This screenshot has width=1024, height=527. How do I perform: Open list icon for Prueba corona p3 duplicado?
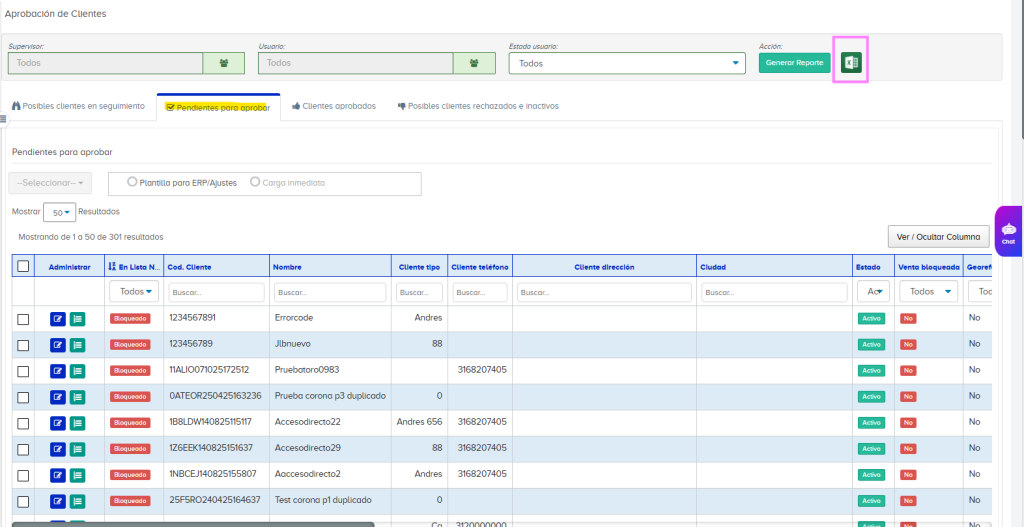[x=77, y=397]
